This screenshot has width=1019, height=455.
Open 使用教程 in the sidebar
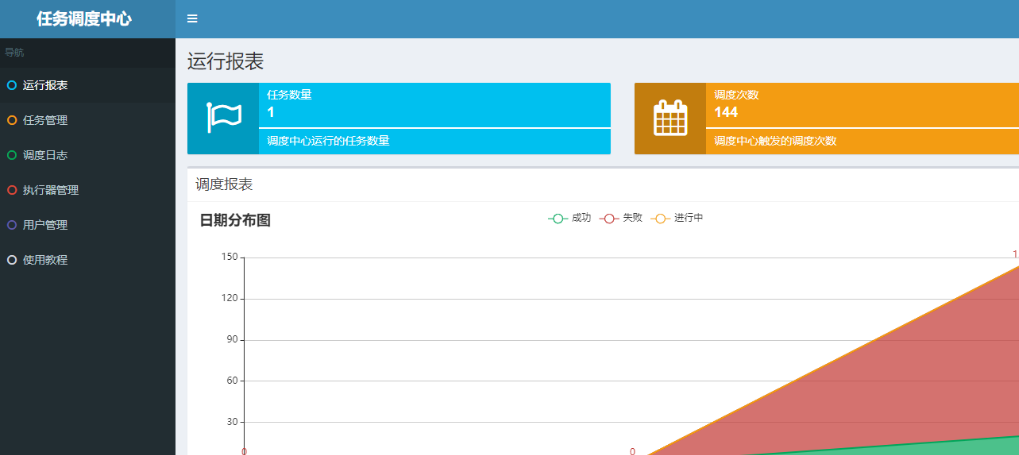(x=87, y=260)
